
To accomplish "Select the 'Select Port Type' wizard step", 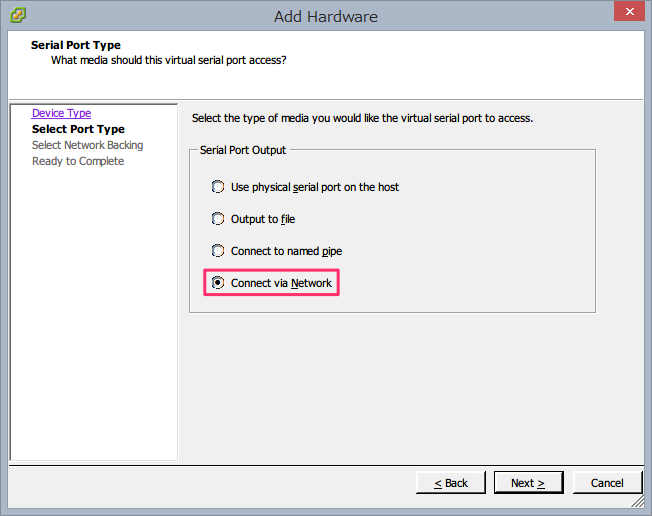I will click(78, 129).
